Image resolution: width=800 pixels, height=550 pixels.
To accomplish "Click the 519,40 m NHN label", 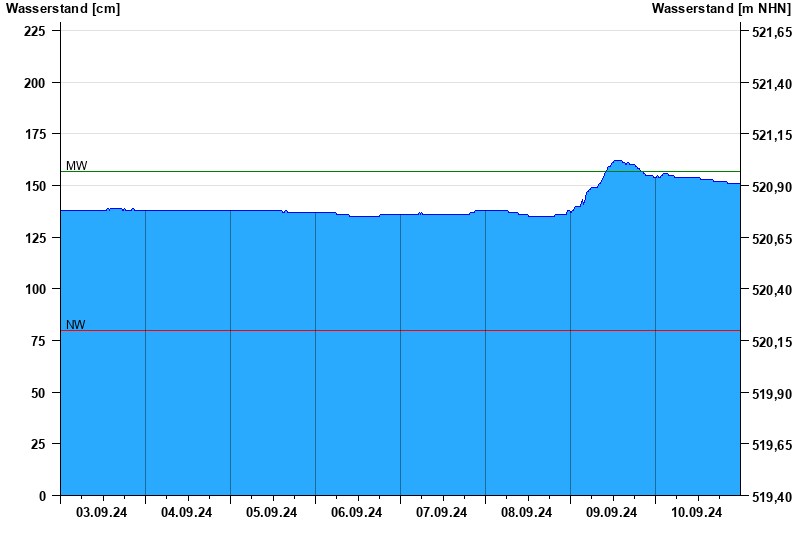I will [x=772, y=497].
